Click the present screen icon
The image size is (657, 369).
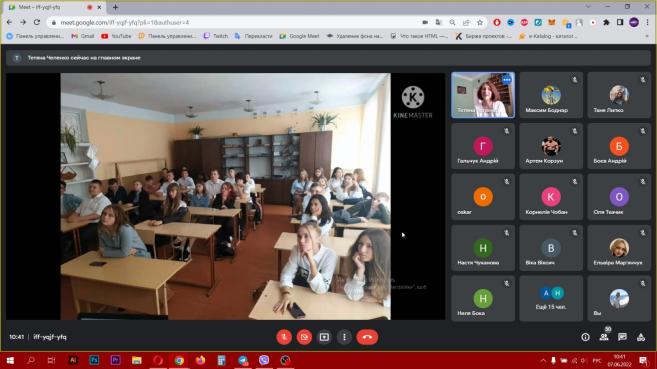click(324, 337)
